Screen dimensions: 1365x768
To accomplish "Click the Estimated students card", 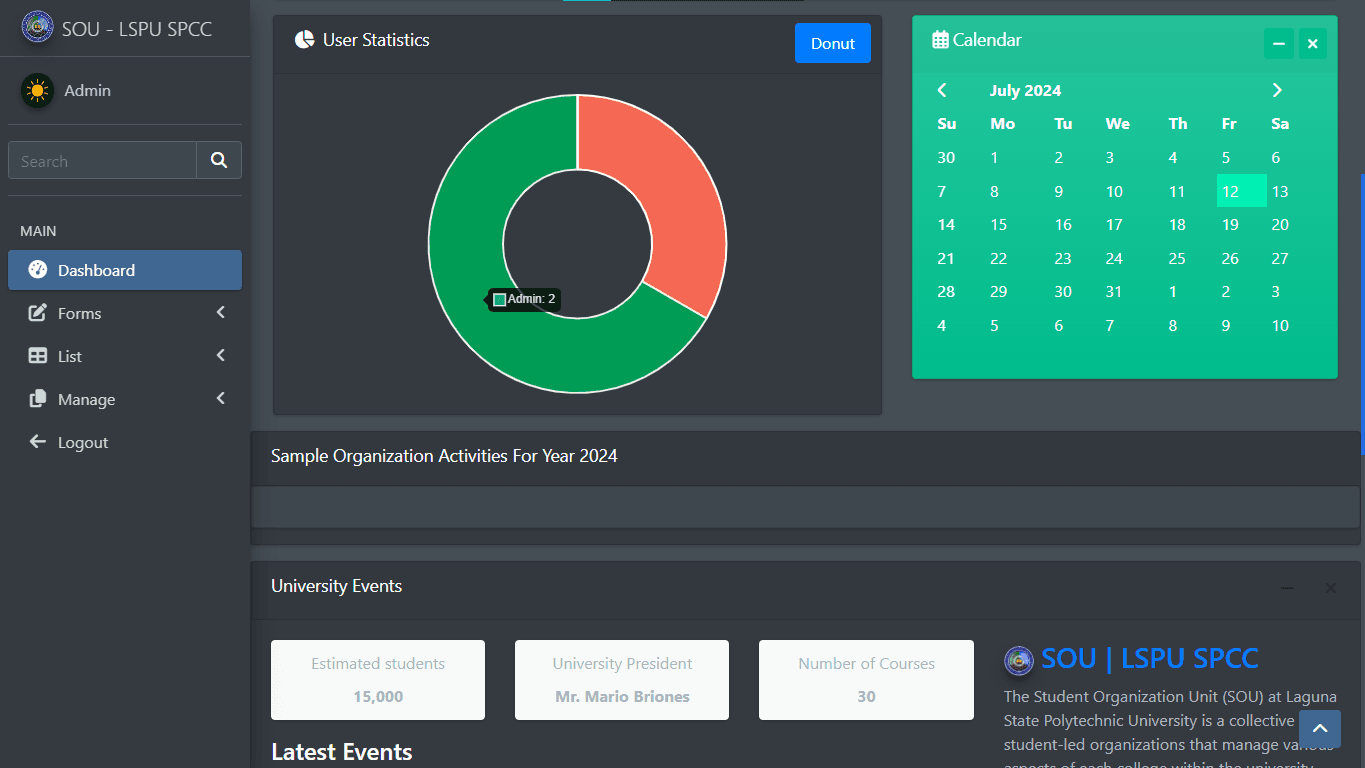I will tap(378, 680).
